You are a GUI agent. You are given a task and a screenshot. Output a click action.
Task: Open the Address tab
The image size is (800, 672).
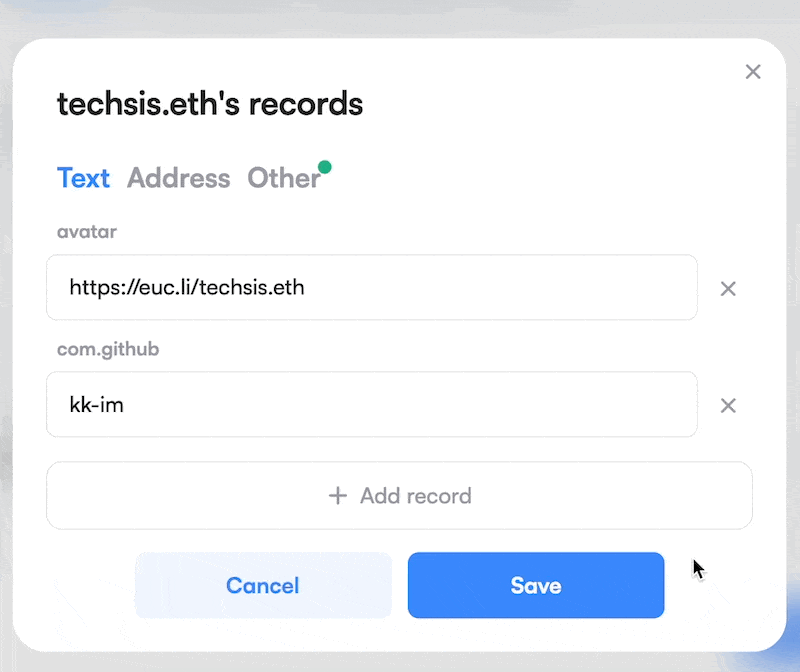click(x=179, y=178)
